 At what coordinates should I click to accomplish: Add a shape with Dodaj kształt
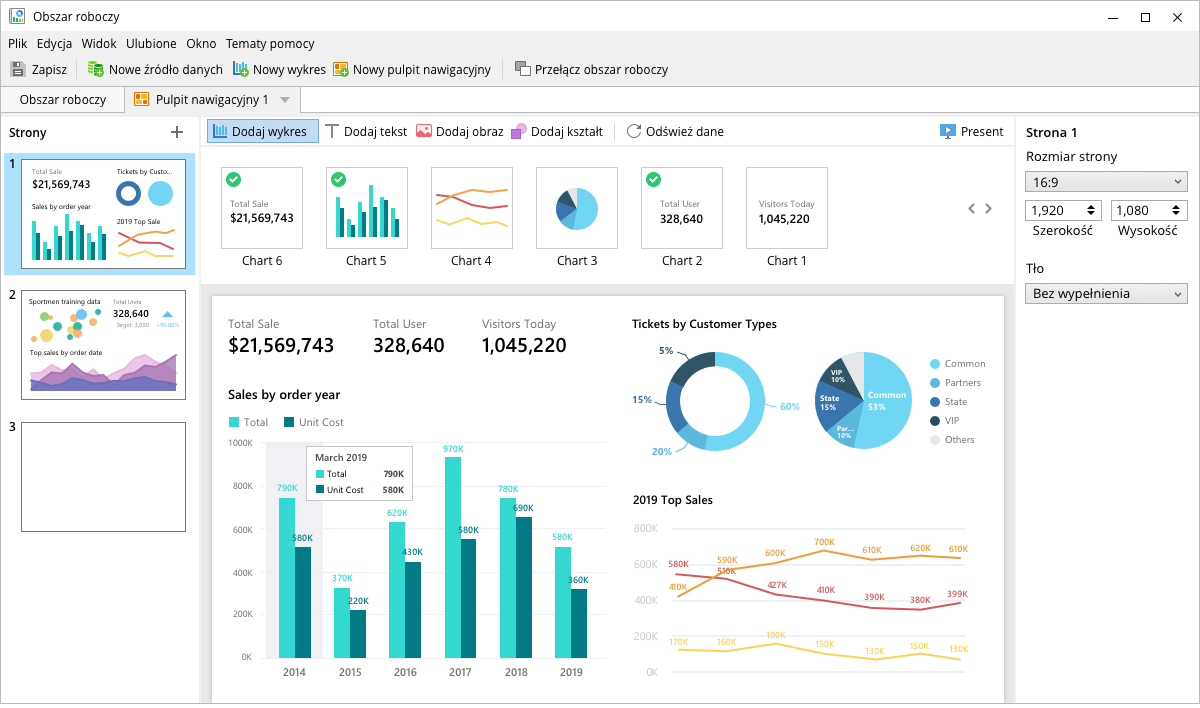click(557, 131)
